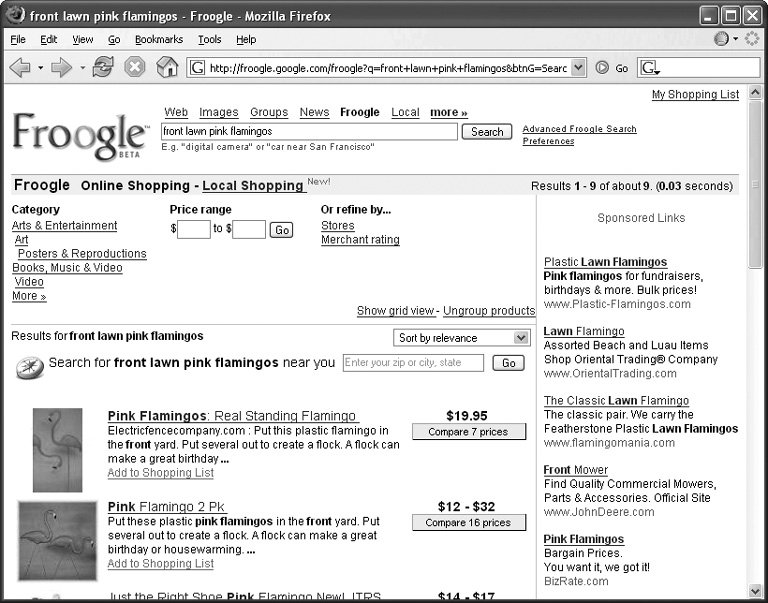Expand the address bar URL history dropdown
Viewport: 768px width, 603px height.
577,68
